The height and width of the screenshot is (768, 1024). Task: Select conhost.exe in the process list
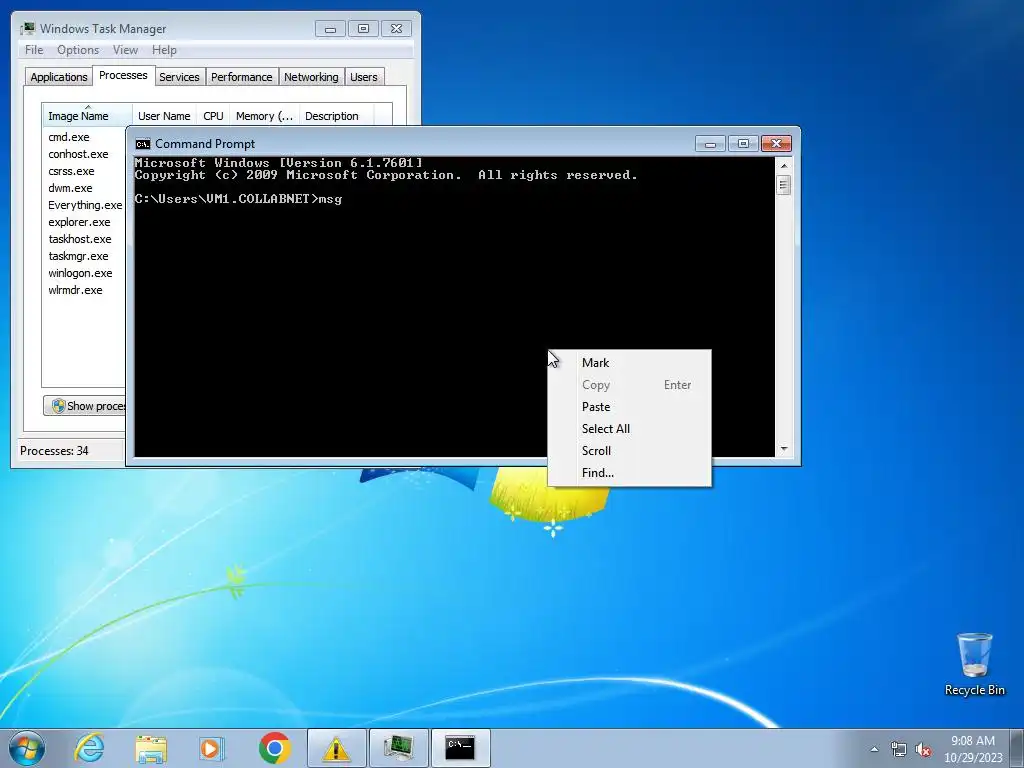click(x=78, y=154)
